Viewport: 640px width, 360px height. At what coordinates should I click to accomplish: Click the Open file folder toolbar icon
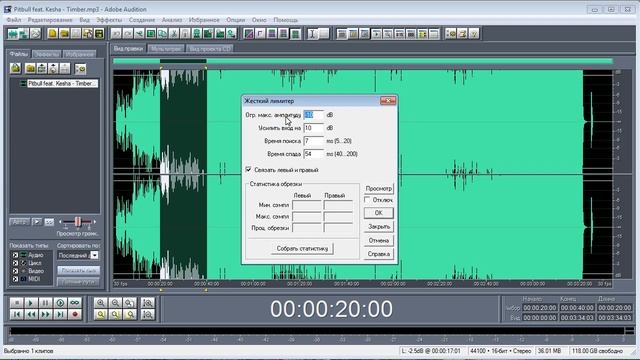[64, 33]
